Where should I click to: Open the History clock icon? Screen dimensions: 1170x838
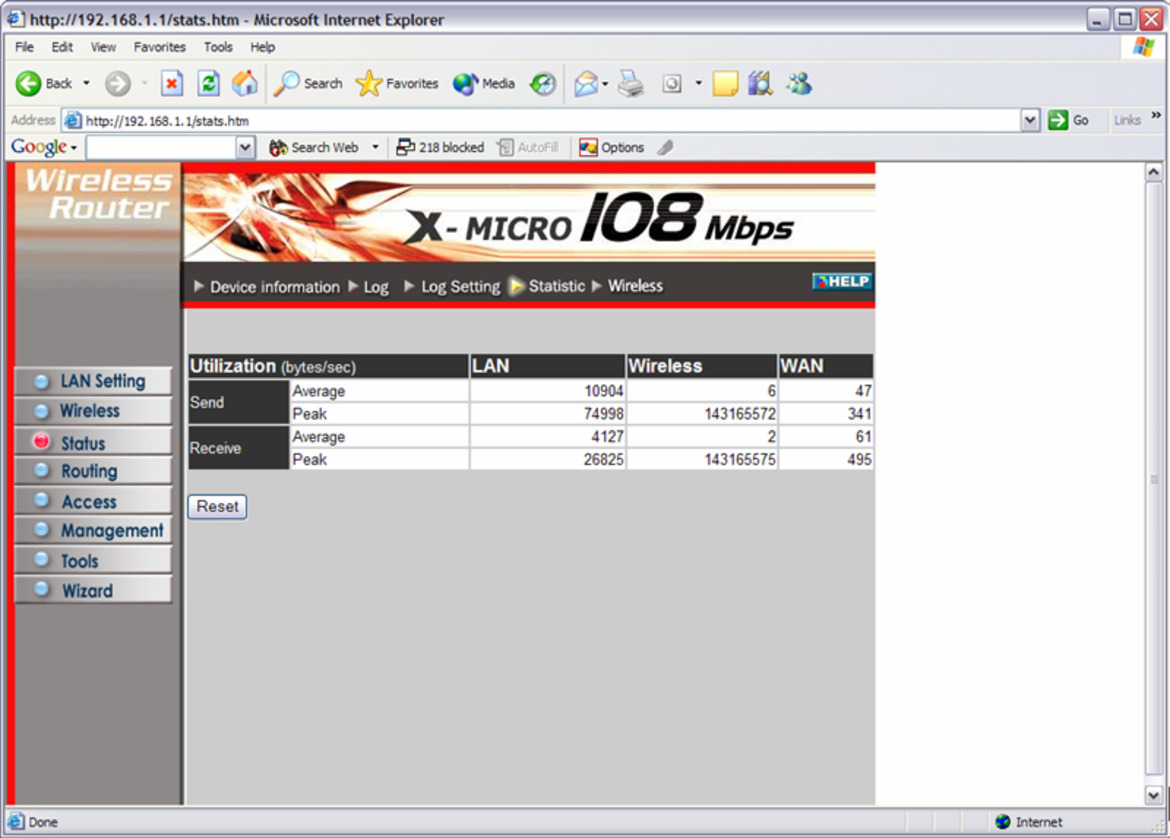[542, 84]
